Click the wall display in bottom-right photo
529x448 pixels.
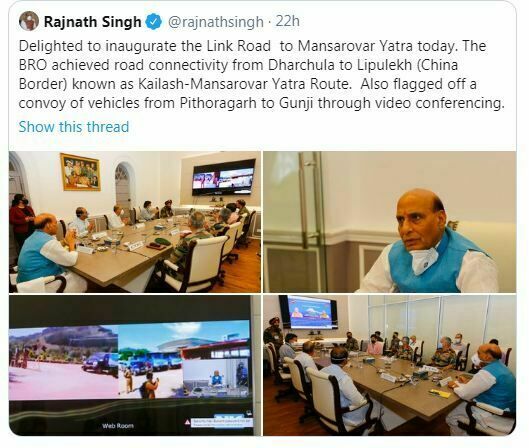310,312
